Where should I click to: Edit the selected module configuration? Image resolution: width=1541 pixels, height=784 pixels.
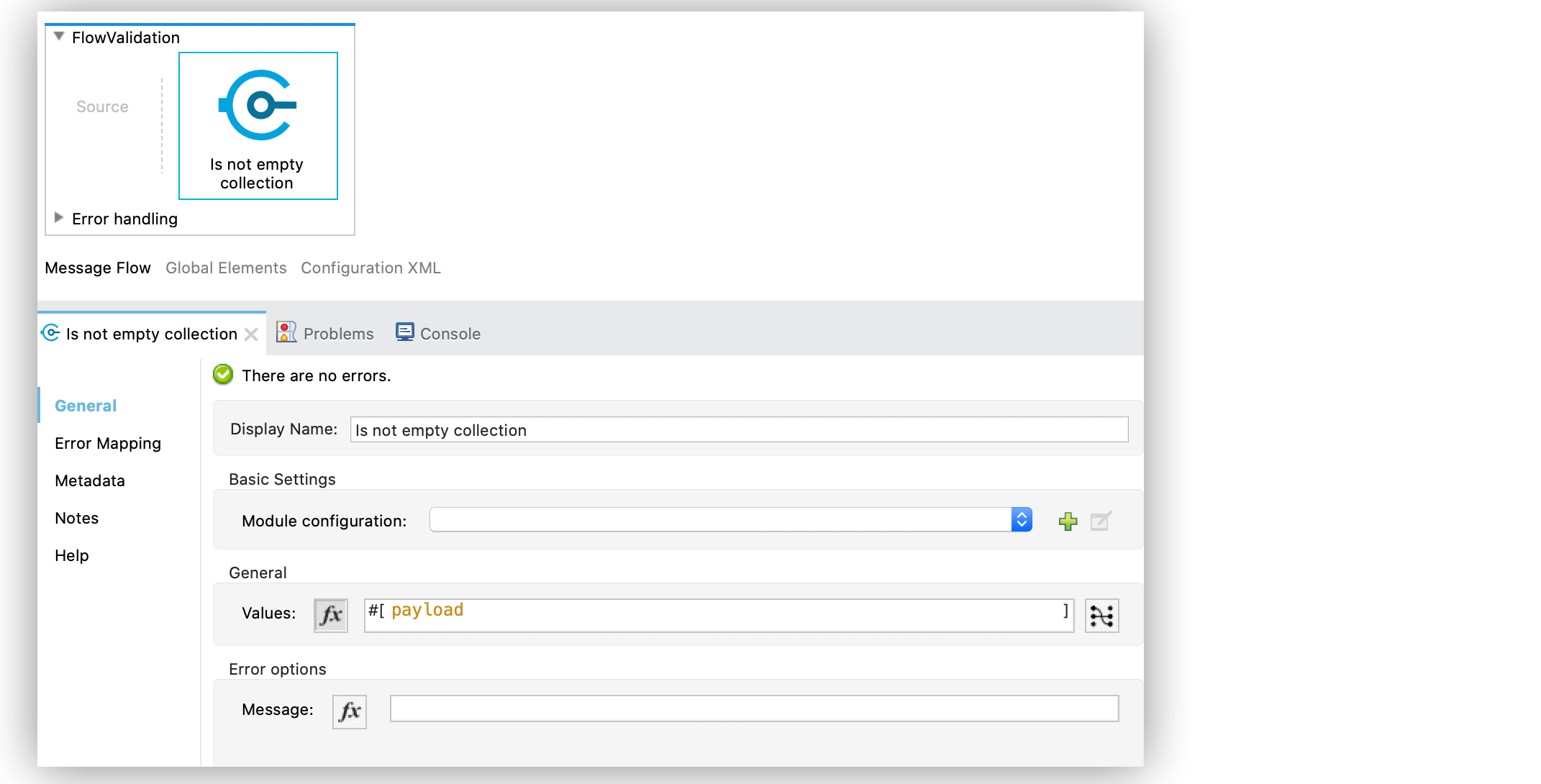1101,521
